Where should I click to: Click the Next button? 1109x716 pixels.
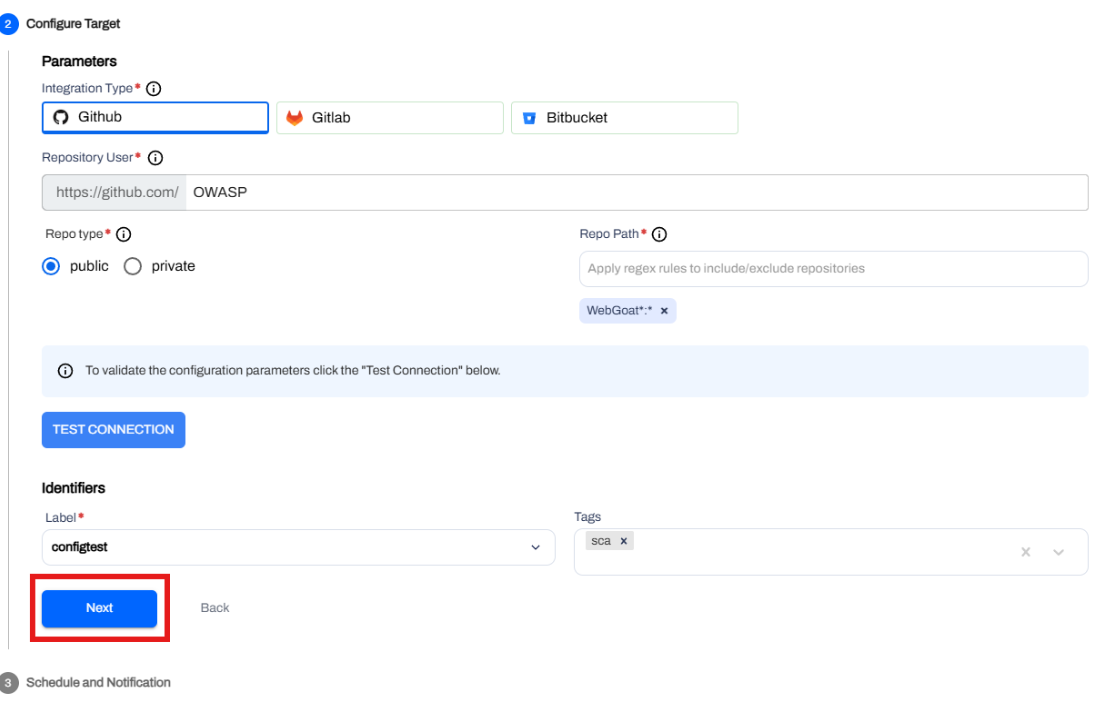(x=98, y=608)
